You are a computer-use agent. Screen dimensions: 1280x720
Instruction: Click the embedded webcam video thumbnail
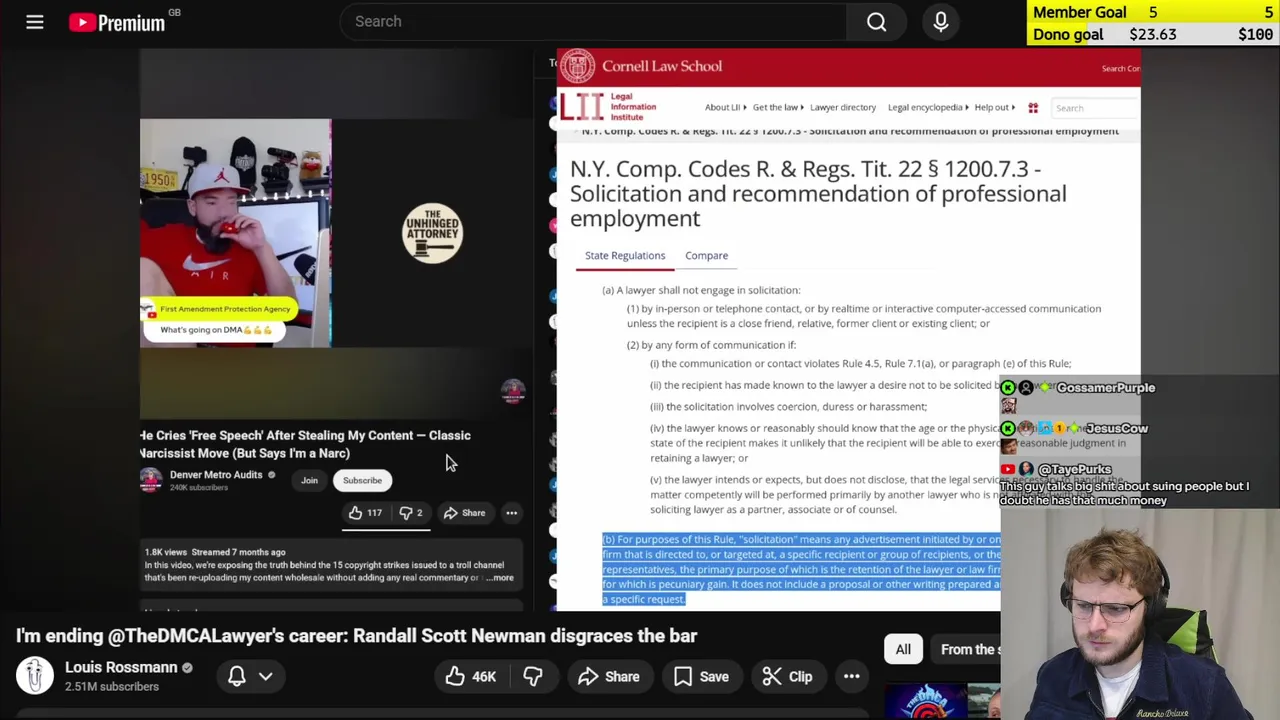[x=235, y=233]
